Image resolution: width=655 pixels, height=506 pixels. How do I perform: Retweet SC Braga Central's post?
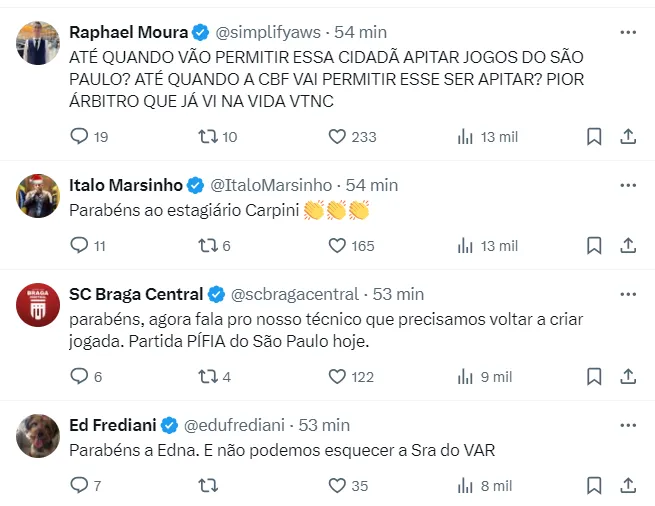pyautogui.click(x=208, y=376)
